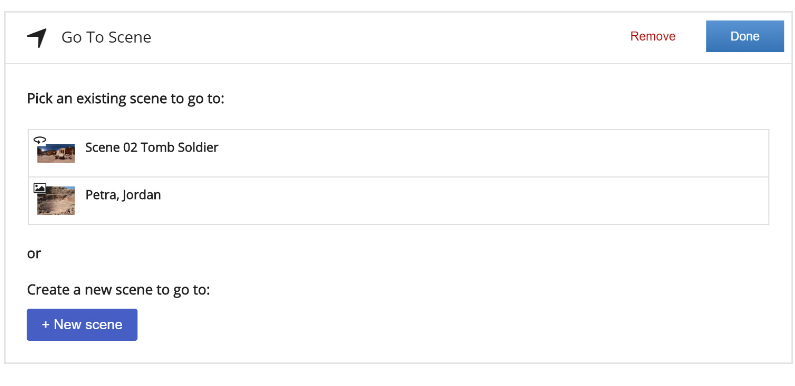Image resolution: width=795 pixels, height=386 pixels.
Task: Choose the Petra, Jordan scene row
Action: pyautogui.click(x=399, y=201)
